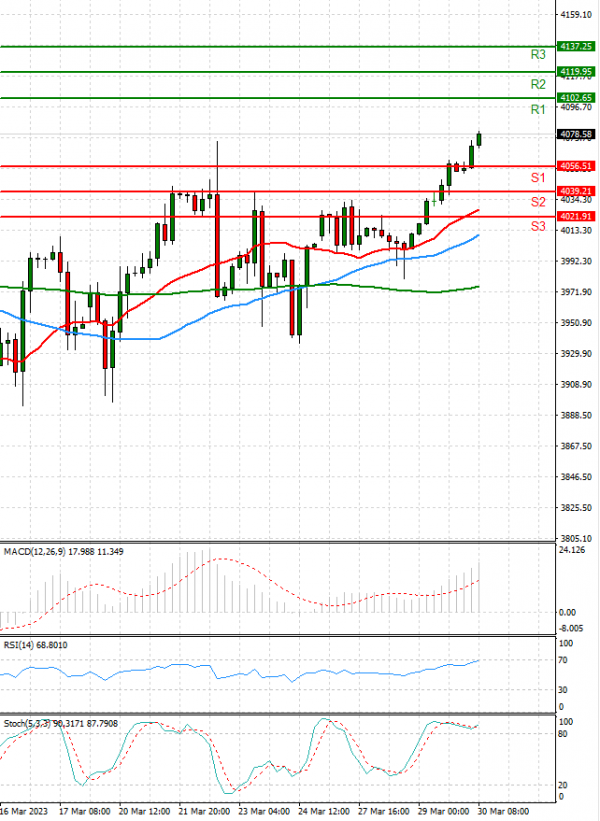Click the S3 support label
600x821 pixels.
(538, 226)
